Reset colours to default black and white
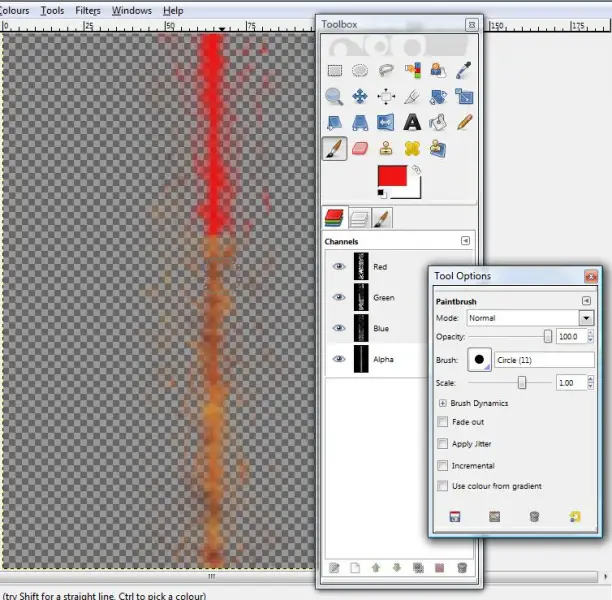The image size is (612, 600). (381, 193)
